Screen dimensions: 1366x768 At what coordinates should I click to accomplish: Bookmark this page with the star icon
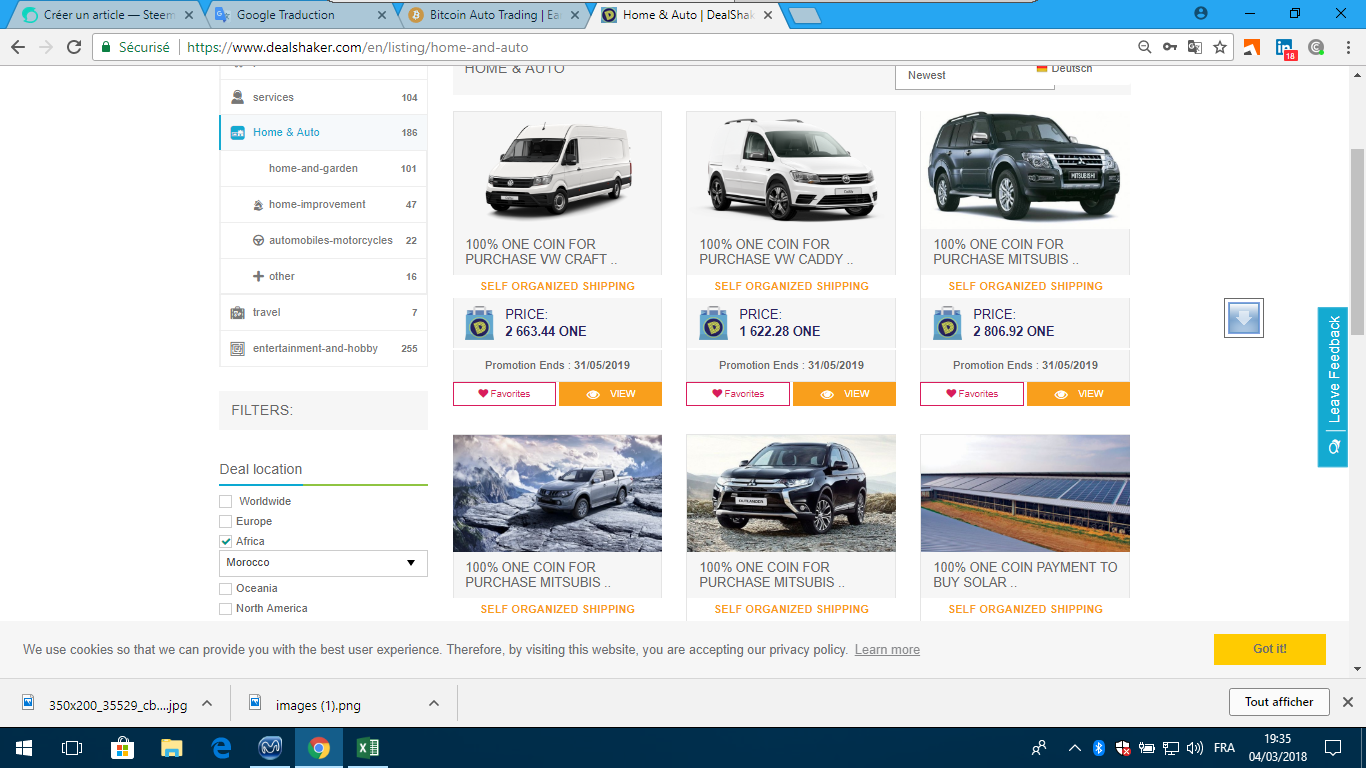[x=1220, y=47]
